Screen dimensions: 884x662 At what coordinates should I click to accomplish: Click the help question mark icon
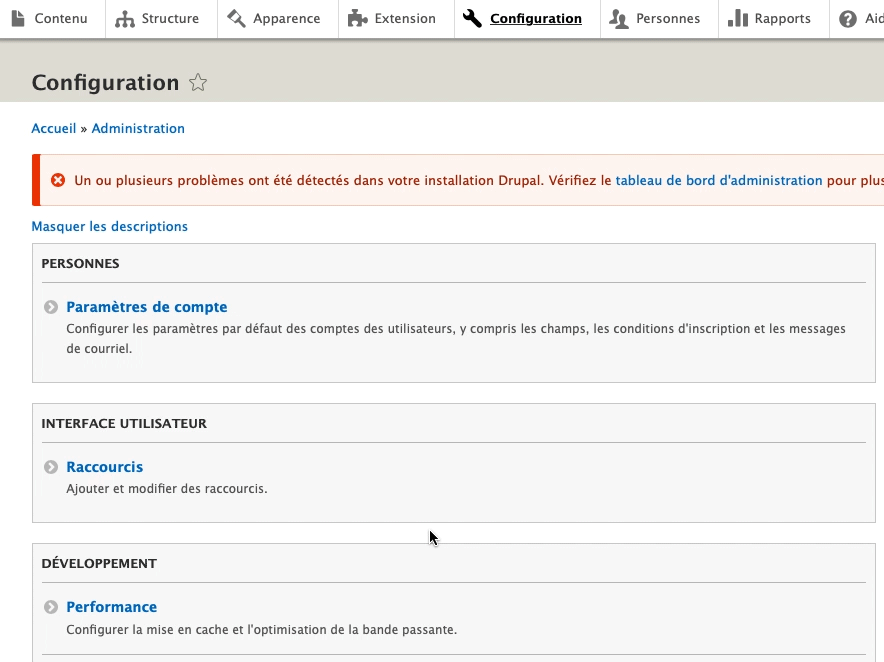click(848, 19)
